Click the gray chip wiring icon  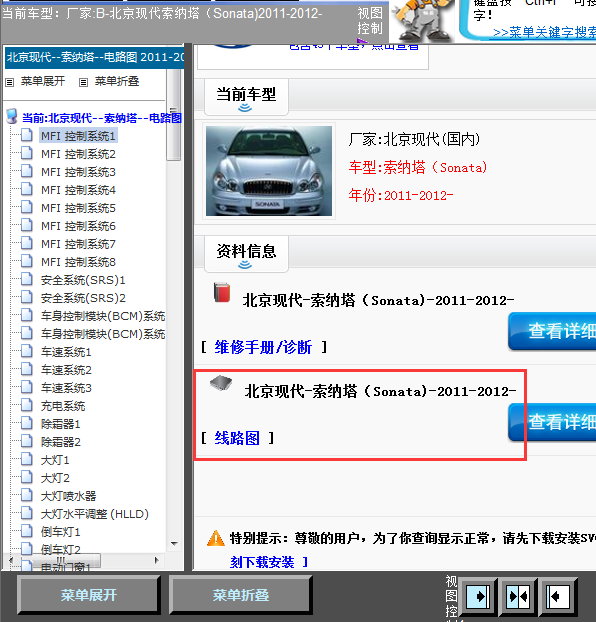221,383
